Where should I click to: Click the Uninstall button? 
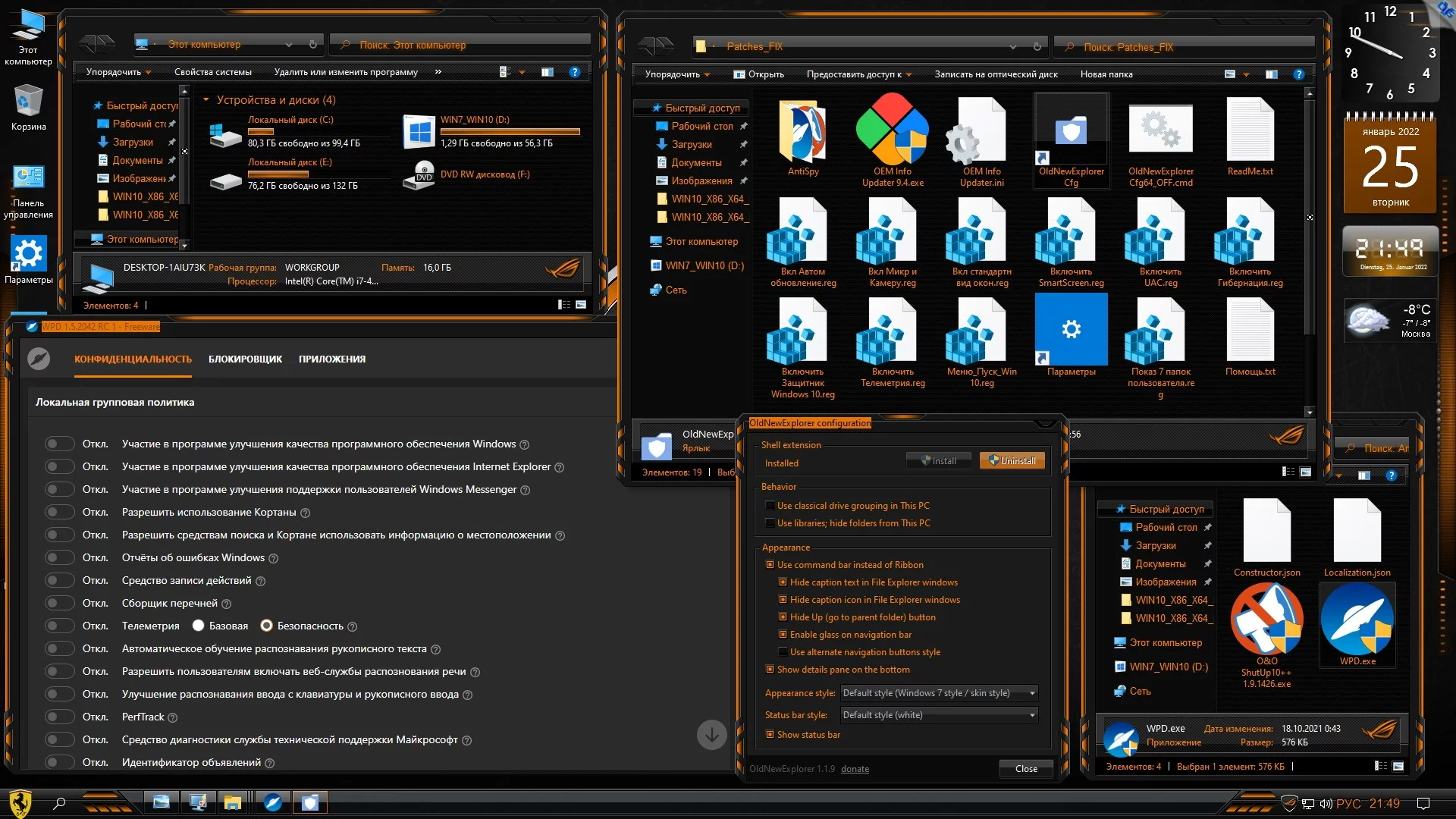(1012, 461)
